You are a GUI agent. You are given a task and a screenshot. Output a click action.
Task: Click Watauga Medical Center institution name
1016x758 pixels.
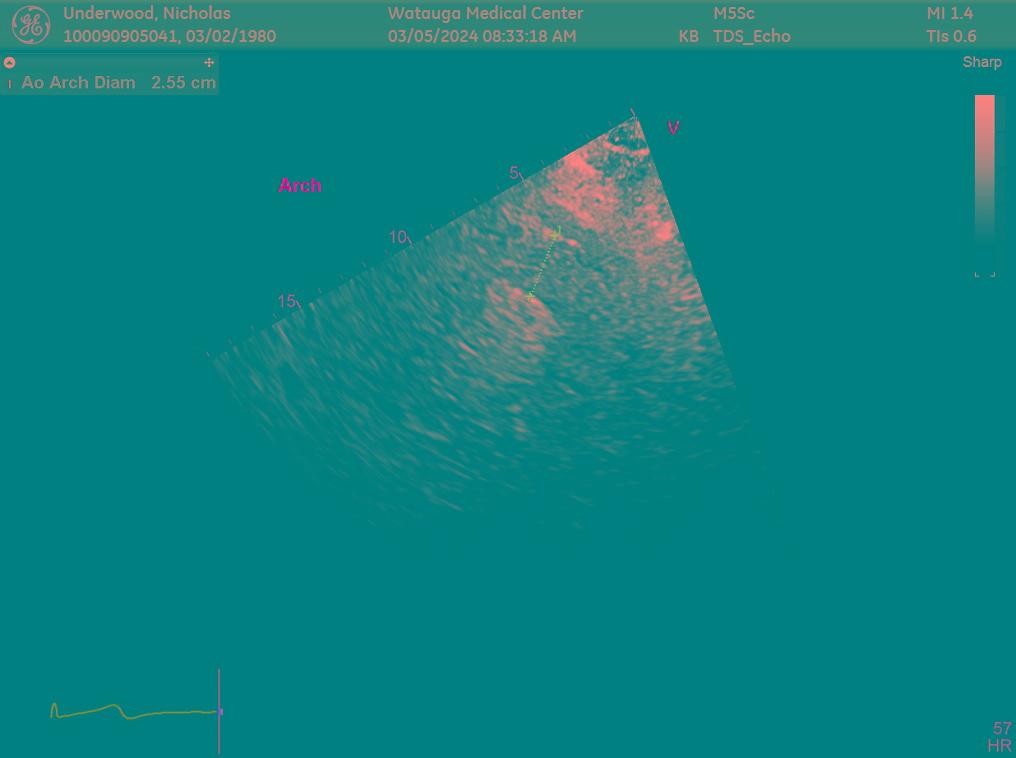485,14
